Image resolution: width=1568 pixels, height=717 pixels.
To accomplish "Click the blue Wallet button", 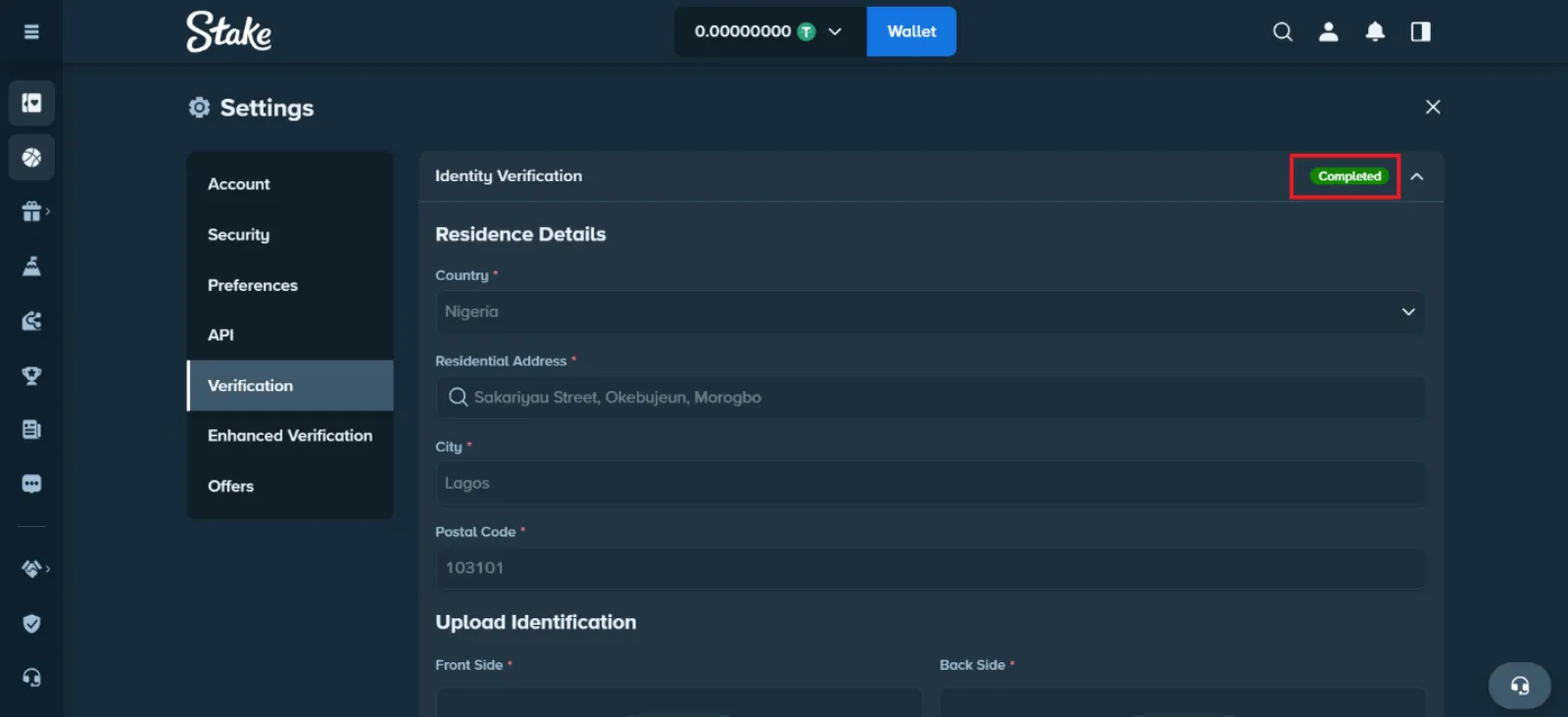I will (911, 31).
